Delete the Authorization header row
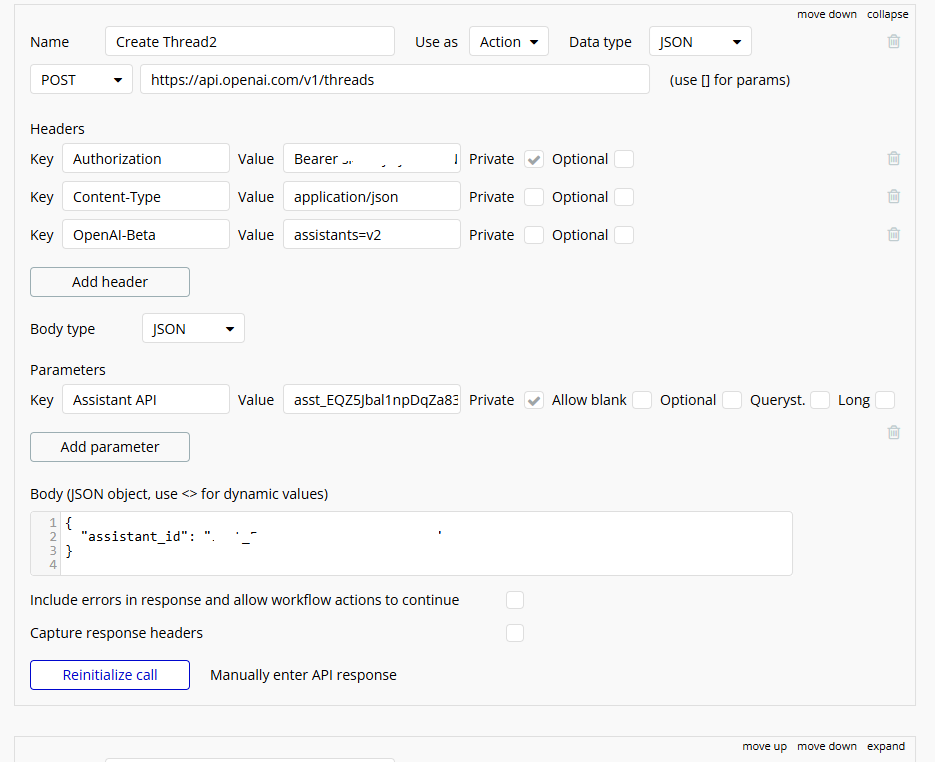 [894, 158]
